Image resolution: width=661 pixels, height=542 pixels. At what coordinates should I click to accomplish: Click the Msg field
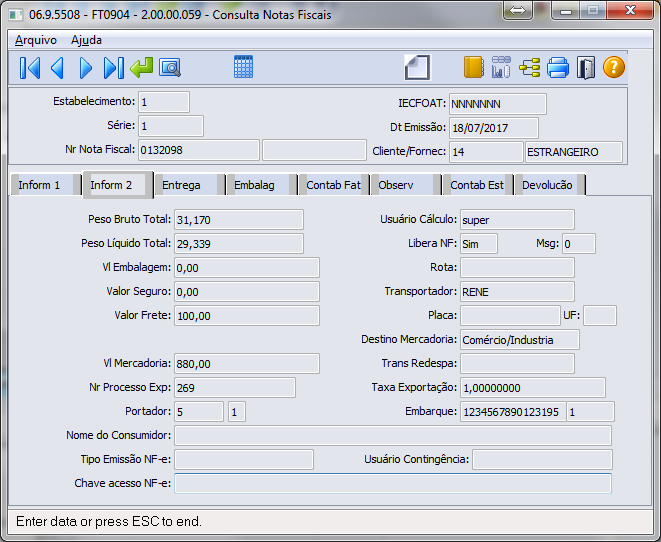(579, 244)
